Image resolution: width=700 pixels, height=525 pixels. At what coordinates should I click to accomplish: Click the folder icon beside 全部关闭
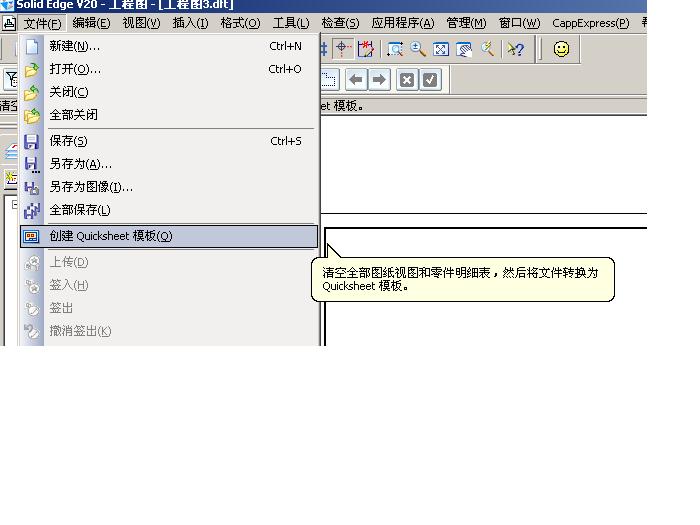[32, 116]
